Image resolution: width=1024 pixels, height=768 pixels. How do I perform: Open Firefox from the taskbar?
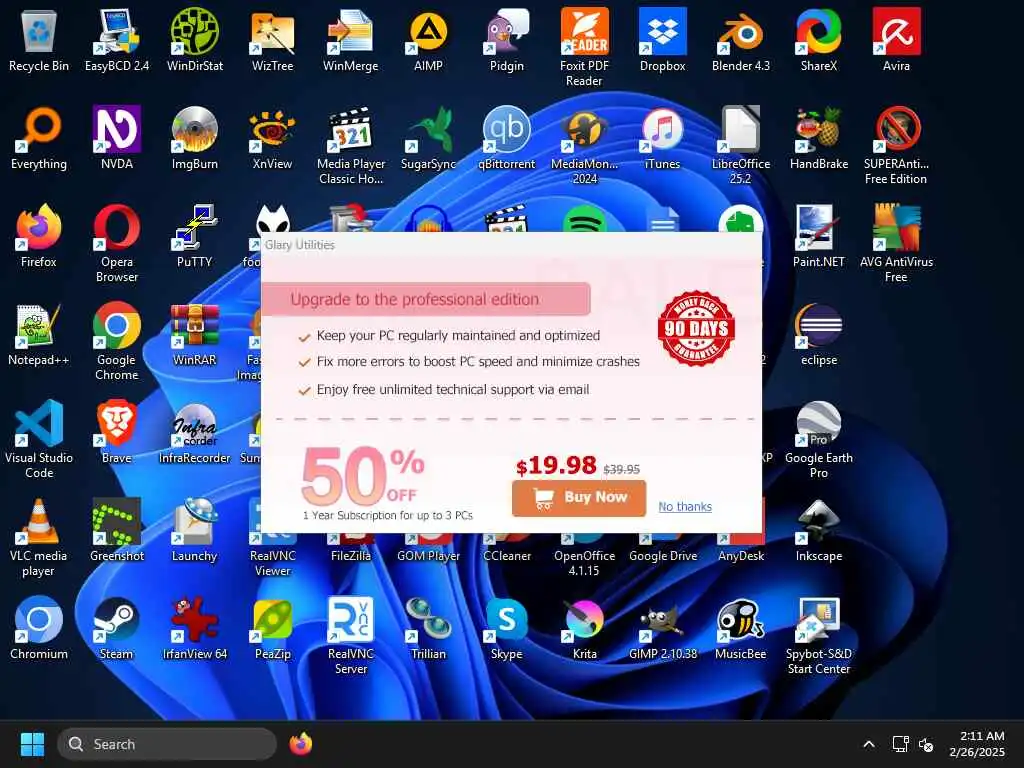click(x=300, y=744)
